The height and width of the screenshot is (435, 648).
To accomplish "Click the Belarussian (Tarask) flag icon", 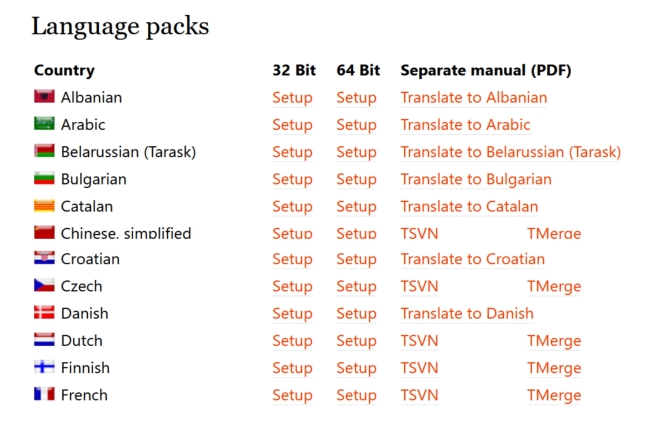I will pyautogui.click(x=44, y=150).
